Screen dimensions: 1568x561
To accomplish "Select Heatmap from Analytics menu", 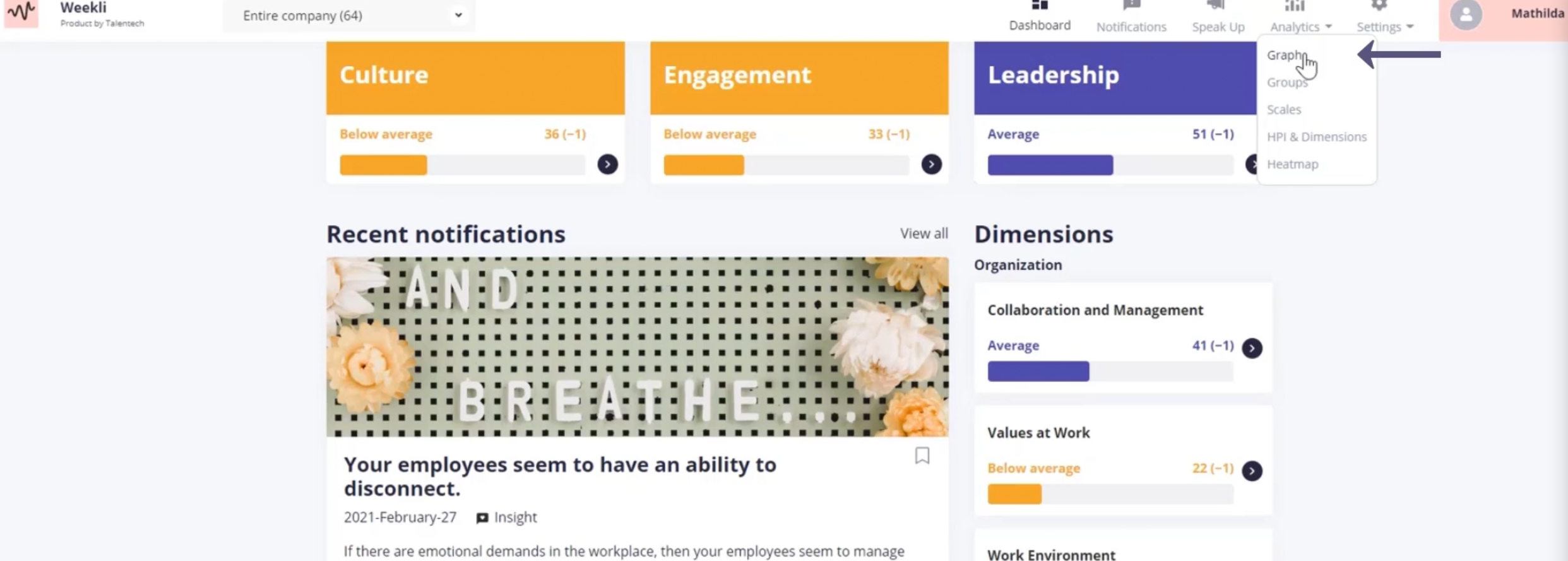I will coord(1292,164).
